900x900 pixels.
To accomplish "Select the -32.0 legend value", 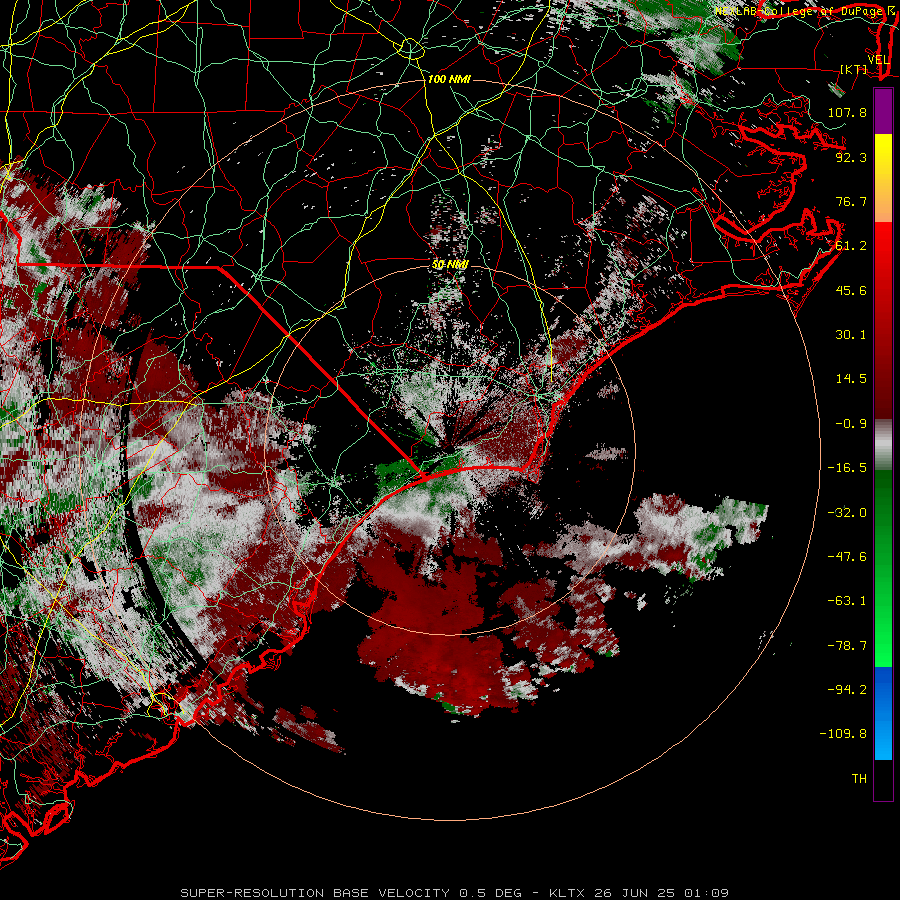I will 847,513.
